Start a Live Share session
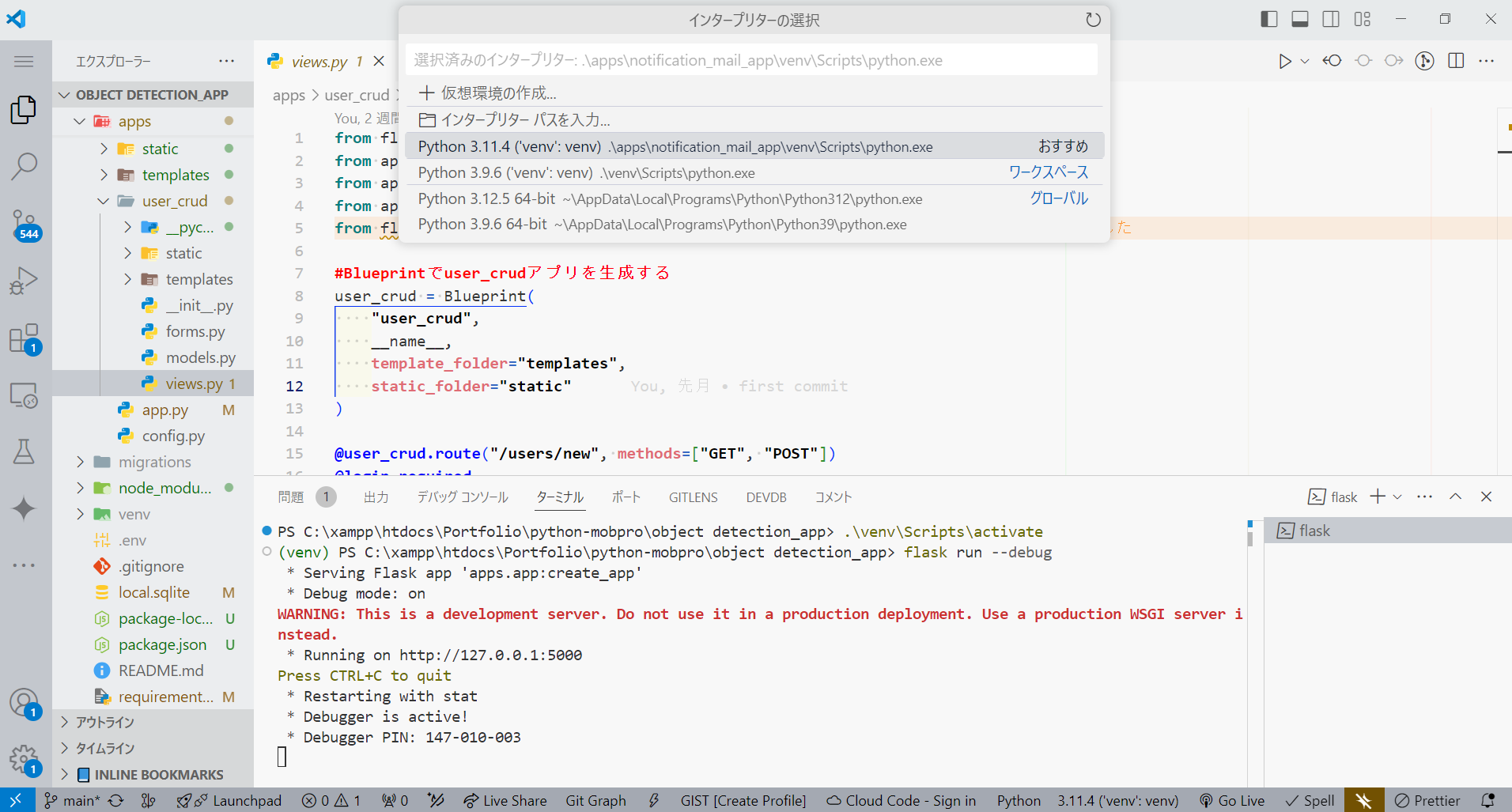The height and width of the screenshot is (812, 1512). click(x=505, y=800)
